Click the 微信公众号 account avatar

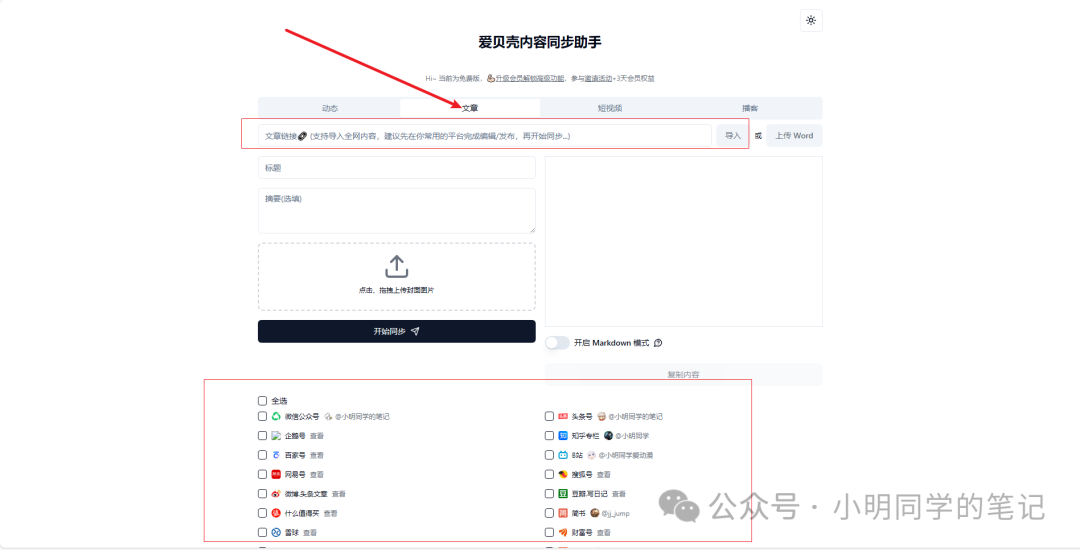click(x=329, y=416)
